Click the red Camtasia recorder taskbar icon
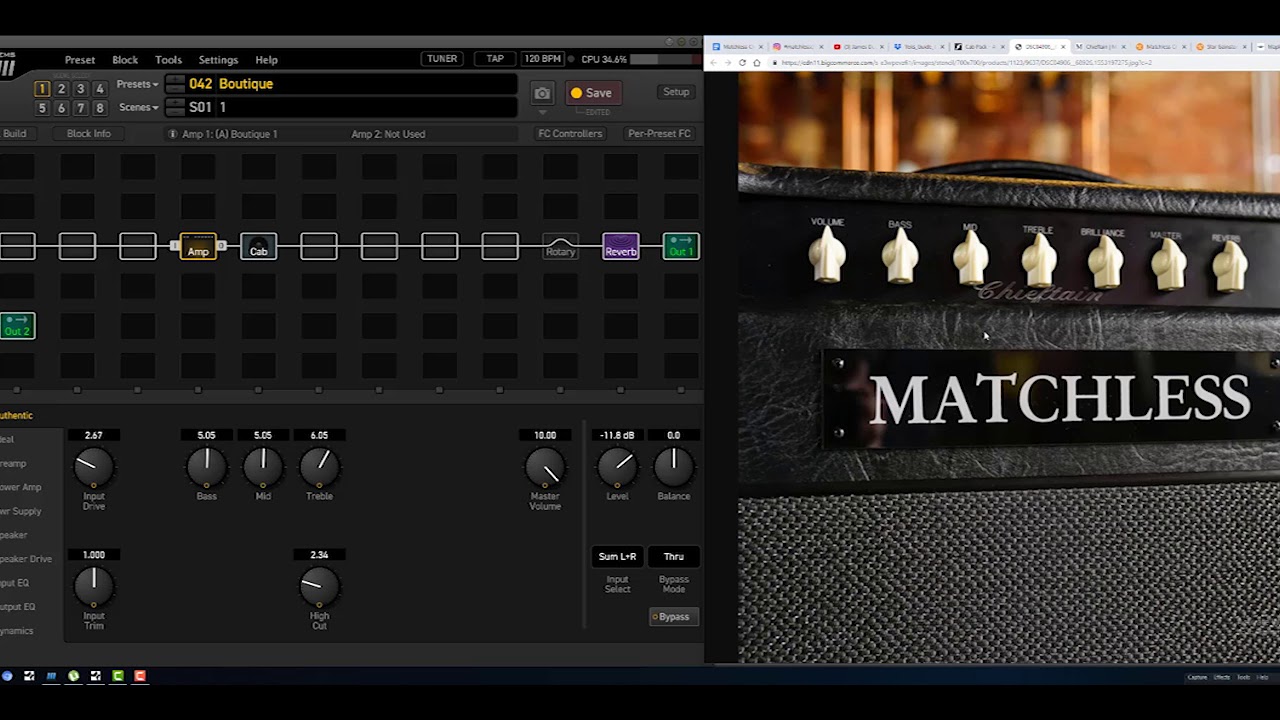 [x=140, y=676]
